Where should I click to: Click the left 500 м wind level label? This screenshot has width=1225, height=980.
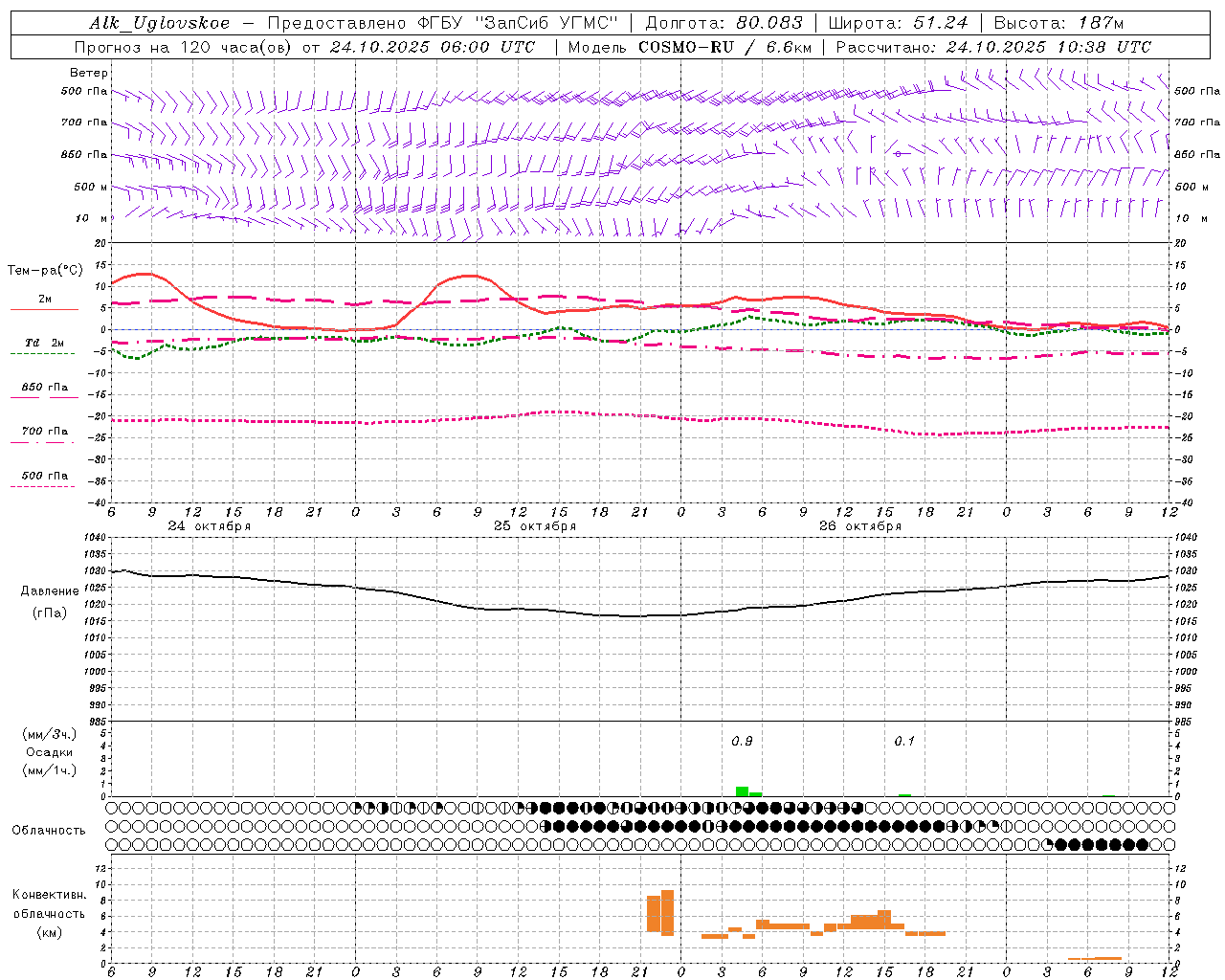coord(91,187)
